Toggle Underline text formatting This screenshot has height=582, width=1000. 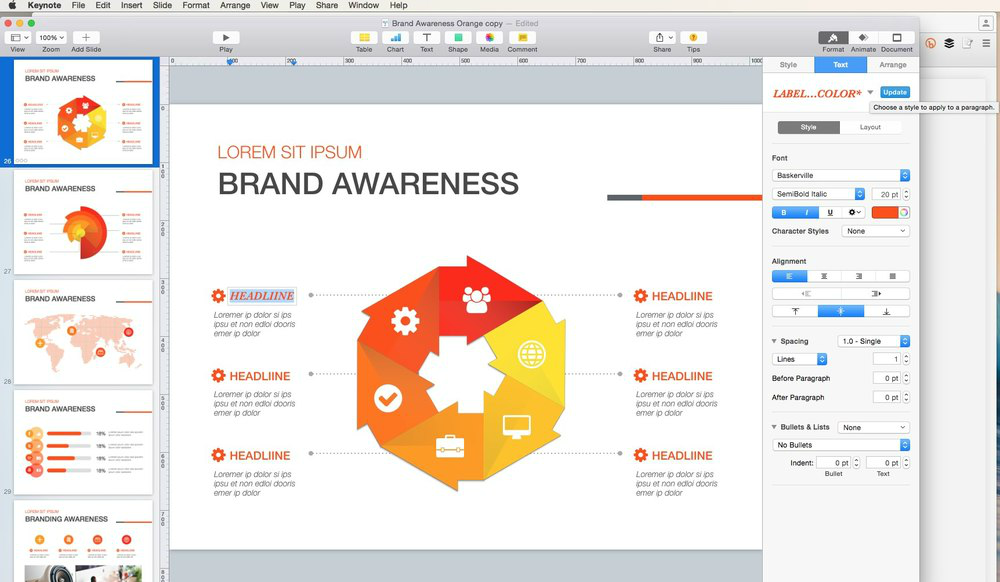(x=830, y=212)
